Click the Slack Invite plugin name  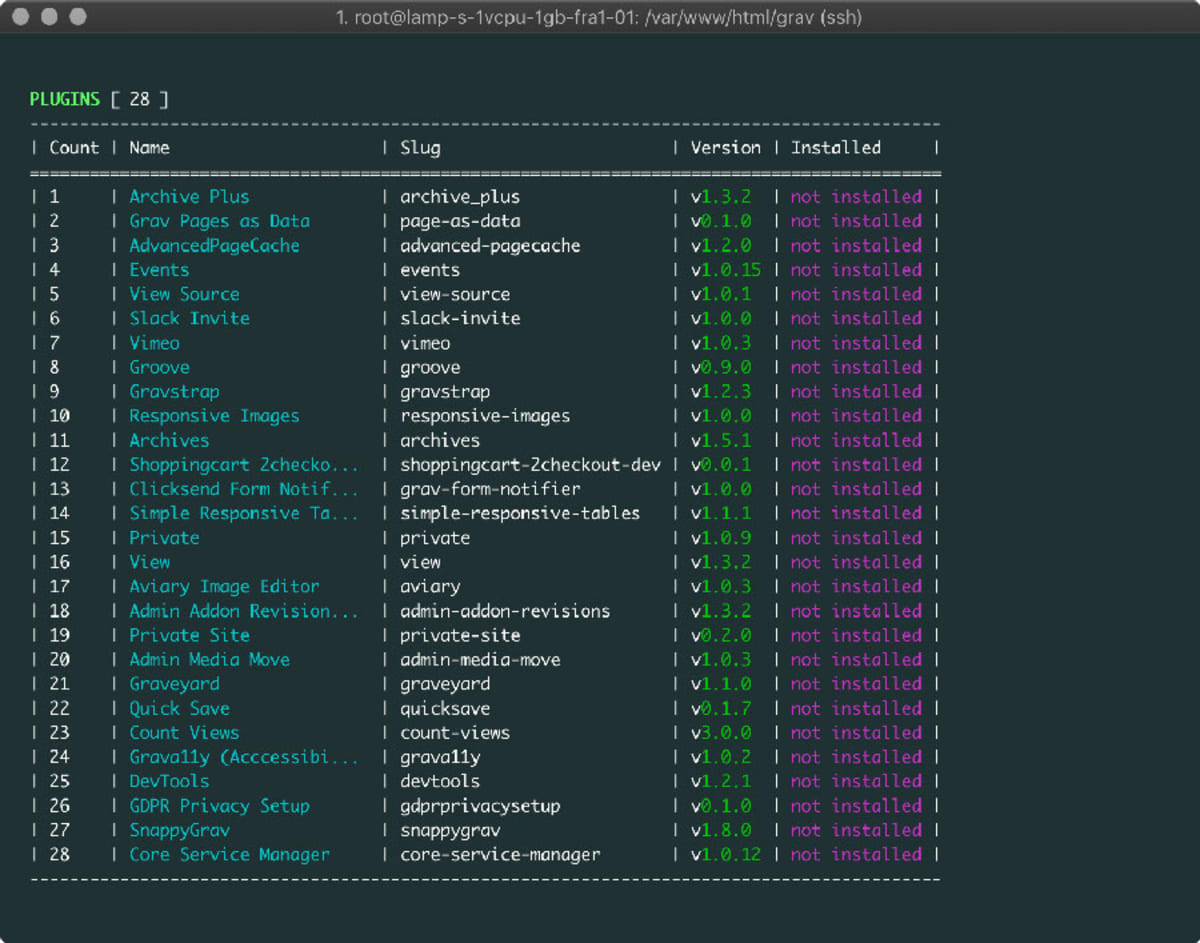[189, 318]
